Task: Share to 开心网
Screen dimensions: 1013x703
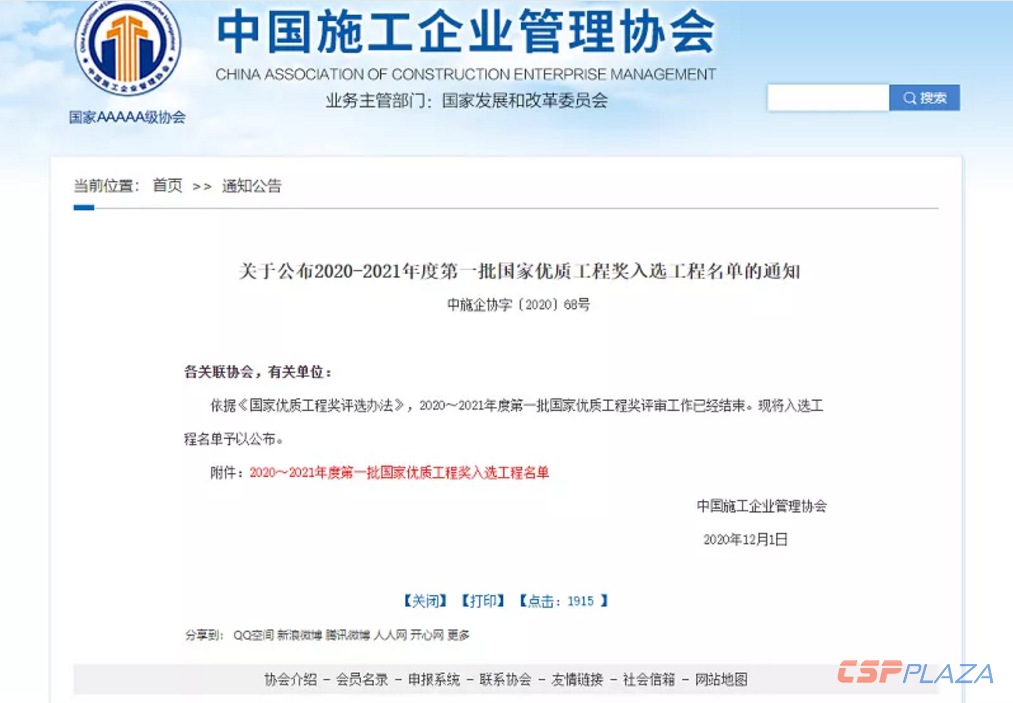Action: point(427,635)
